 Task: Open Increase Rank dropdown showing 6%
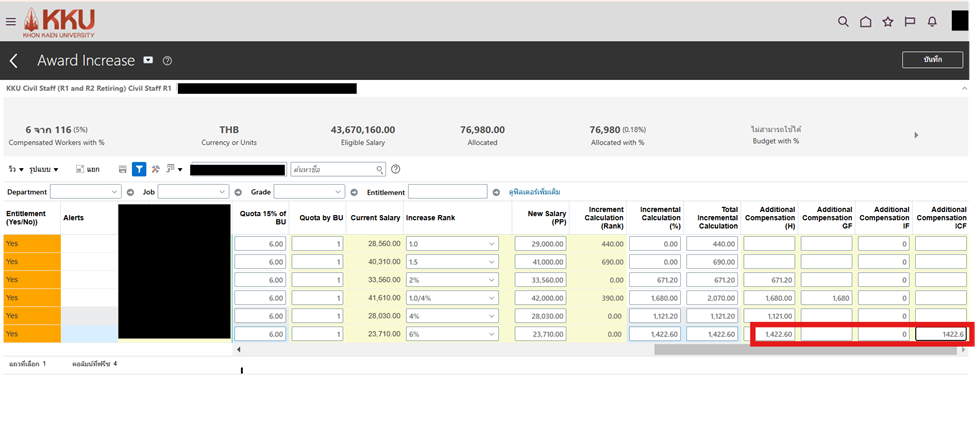tap(451, 334)
